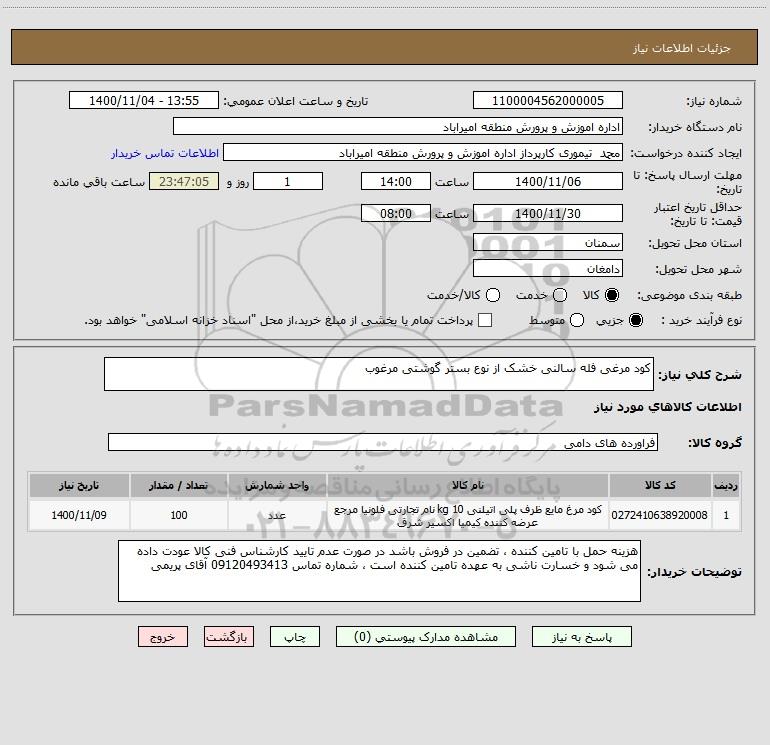Click the جزئیات اطلاعات نیاز page title
This screenshot has width=770, height=745.
(x=681, y=48)
